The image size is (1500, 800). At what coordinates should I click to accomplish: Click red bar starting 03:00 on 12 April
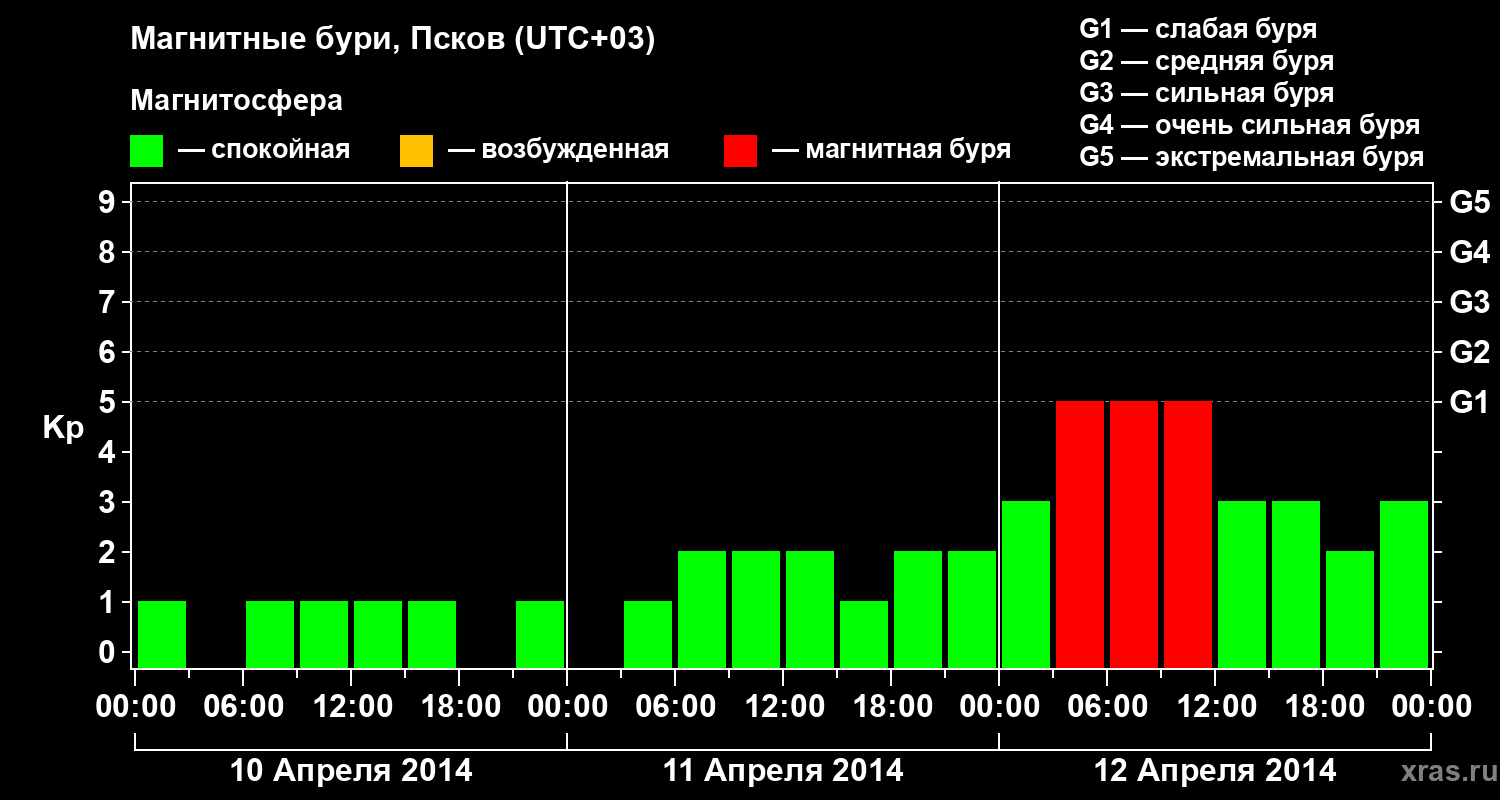click(x=1080, y=534)
